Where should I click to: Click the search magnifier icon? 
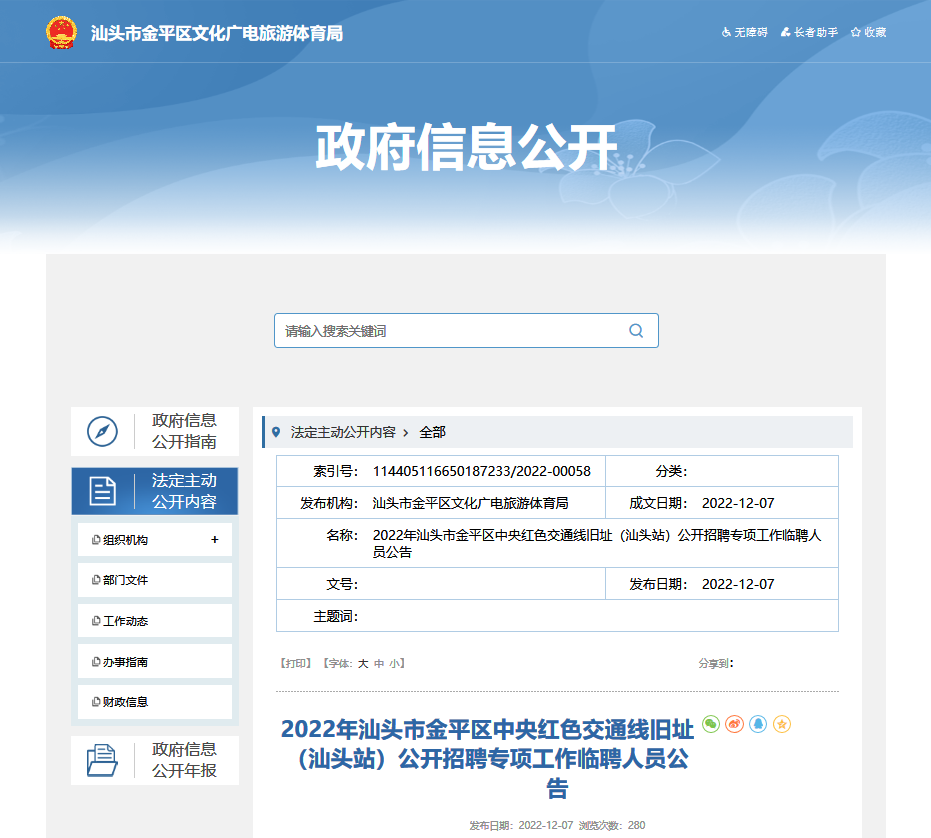point(636,331)
